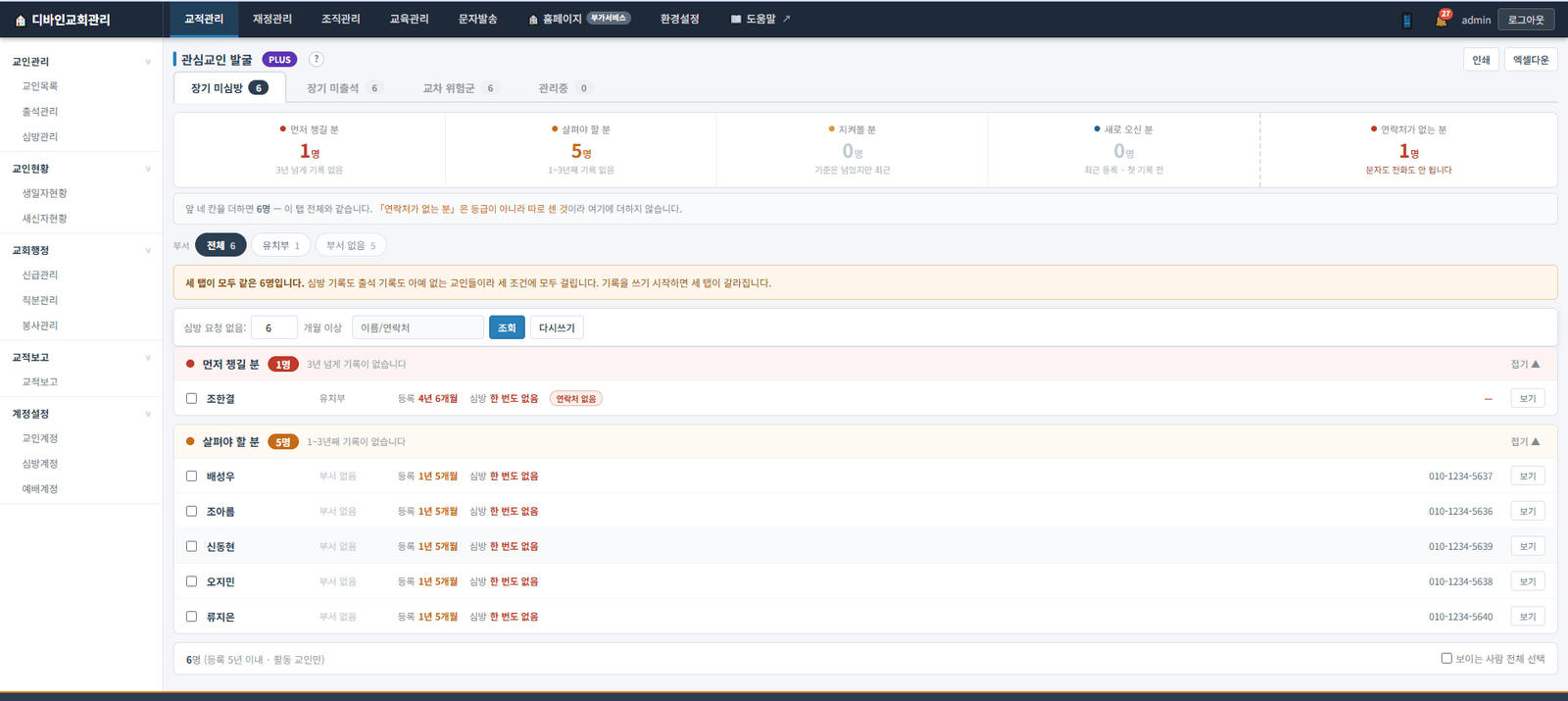Click the 인쇄 print button
This screenshot has height=701, width=1568.
click(x=1481, y=60)
